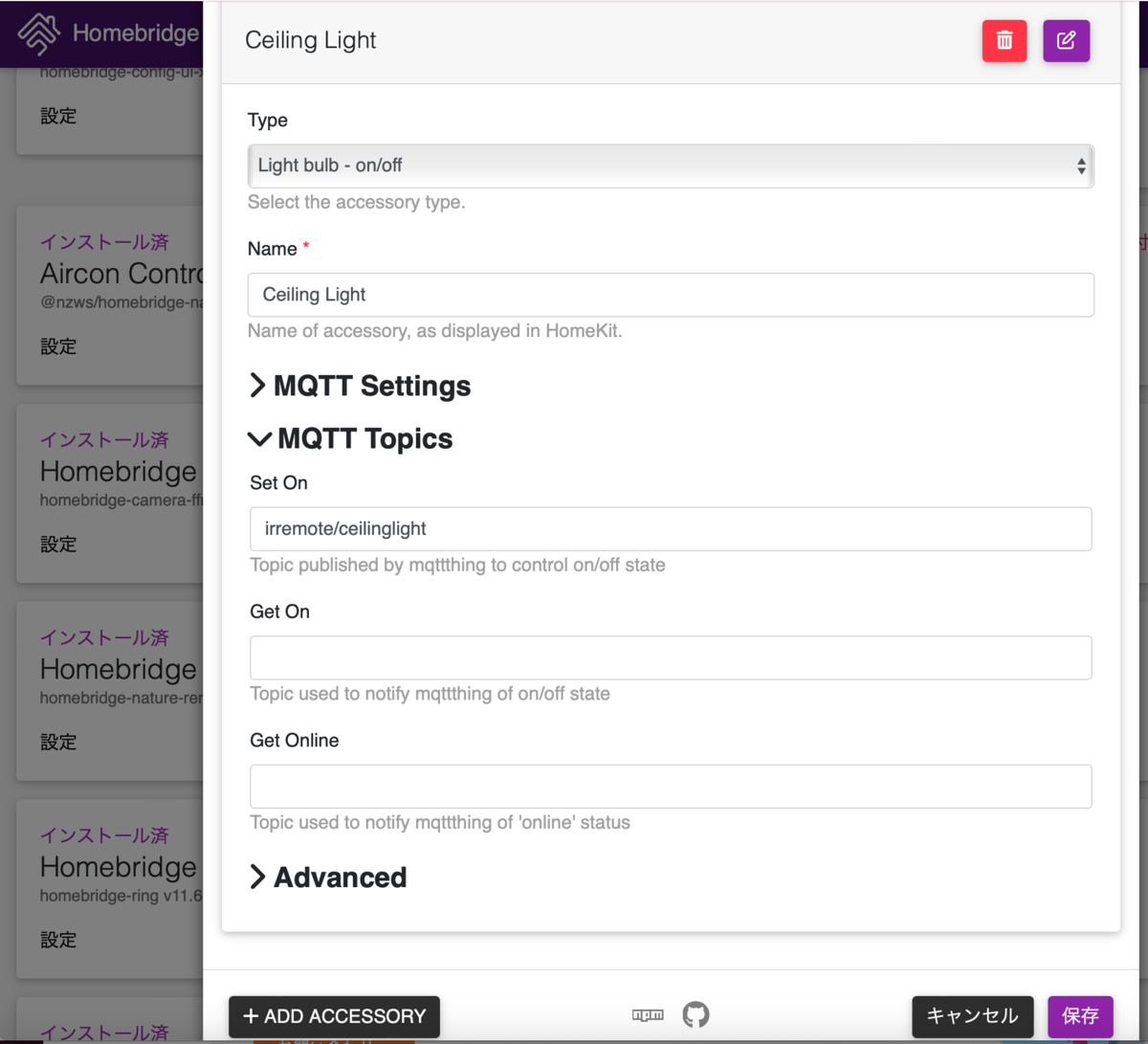The image size is (1148, 1044).
Task: Focus the Name input field
Action: pyautogui.click(x=671, y=295)
